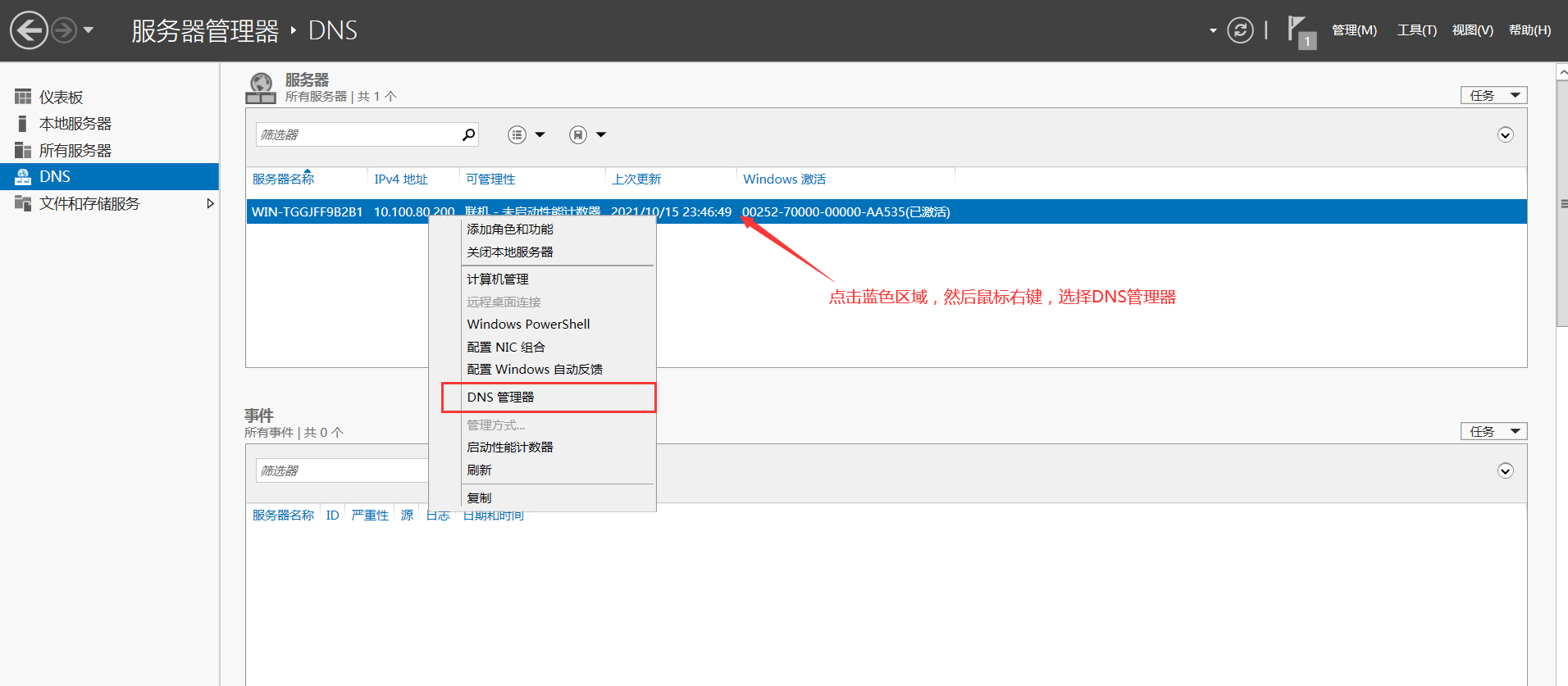1568x686 pixels.
Task: Open the notifications flag icon
Action: 1299,31
